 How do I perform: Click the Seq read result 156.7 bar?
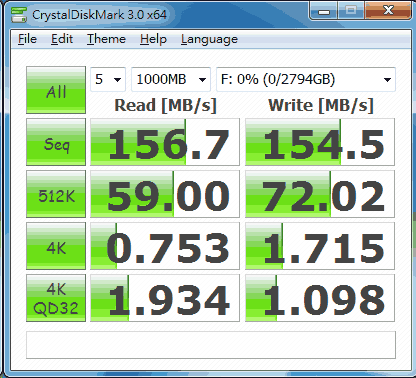tap(165, 142)
